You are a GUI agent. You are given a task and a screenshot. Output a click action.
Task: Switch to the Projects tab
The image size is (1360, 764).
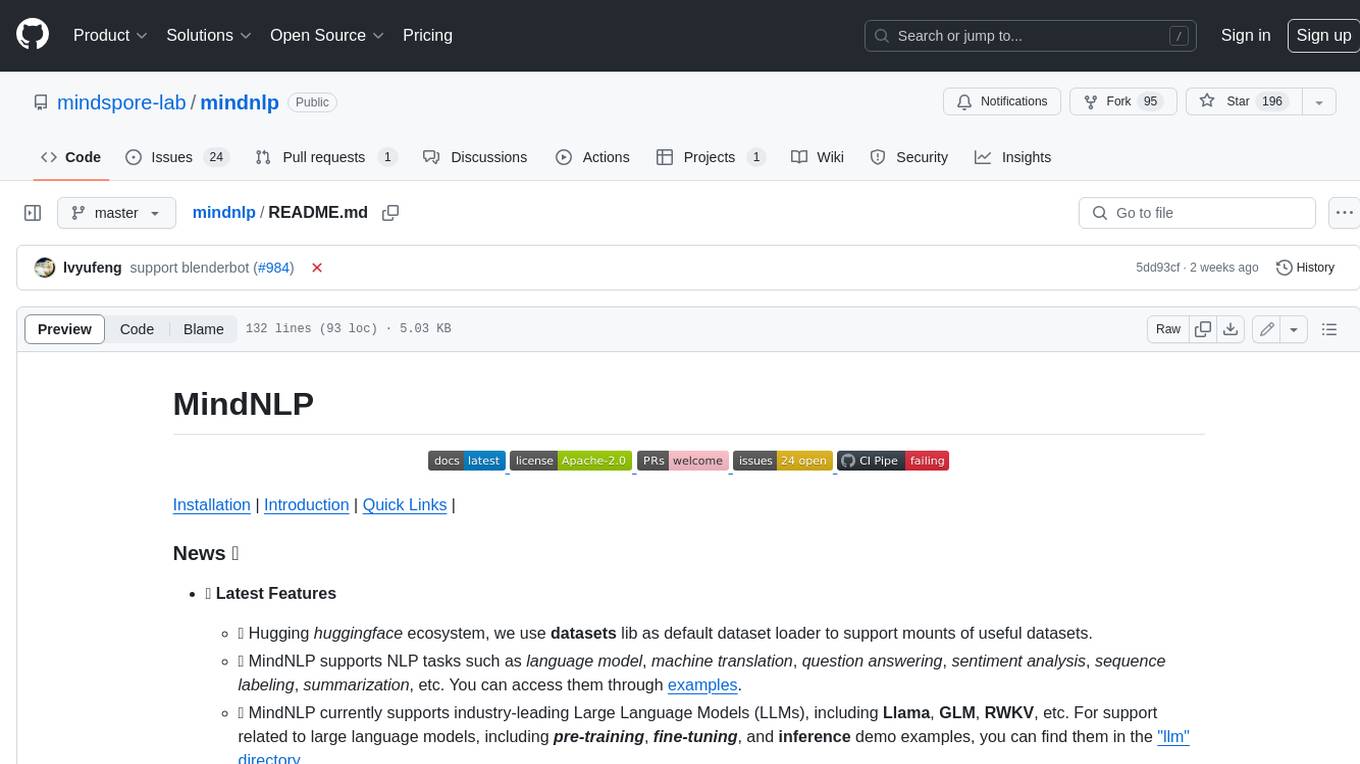pos(711,157)
